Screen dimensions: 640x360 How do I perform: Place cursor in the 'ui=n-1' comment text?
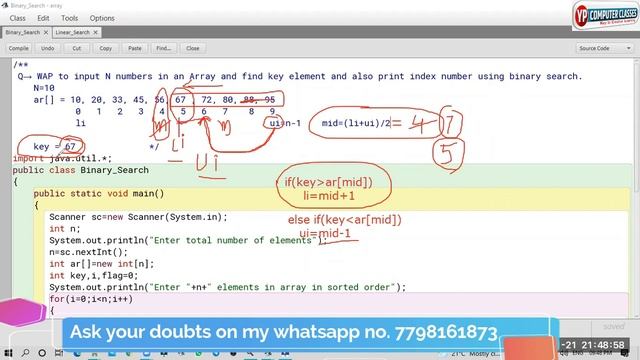[x=285, y=123]
